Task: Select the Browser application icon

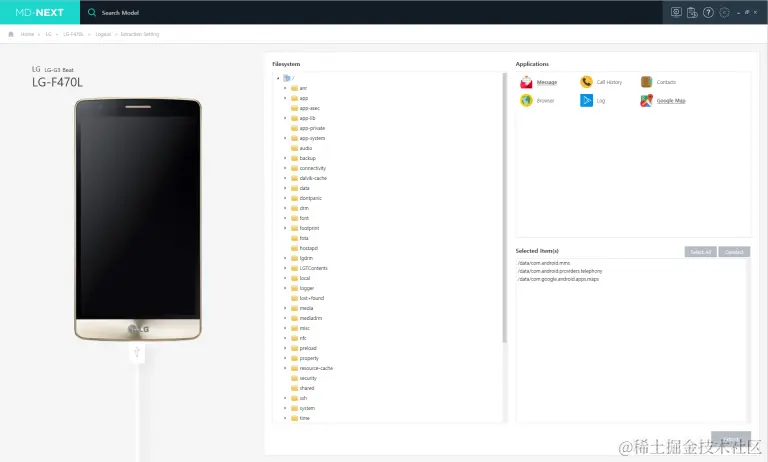Action: (x=527, y=100)
